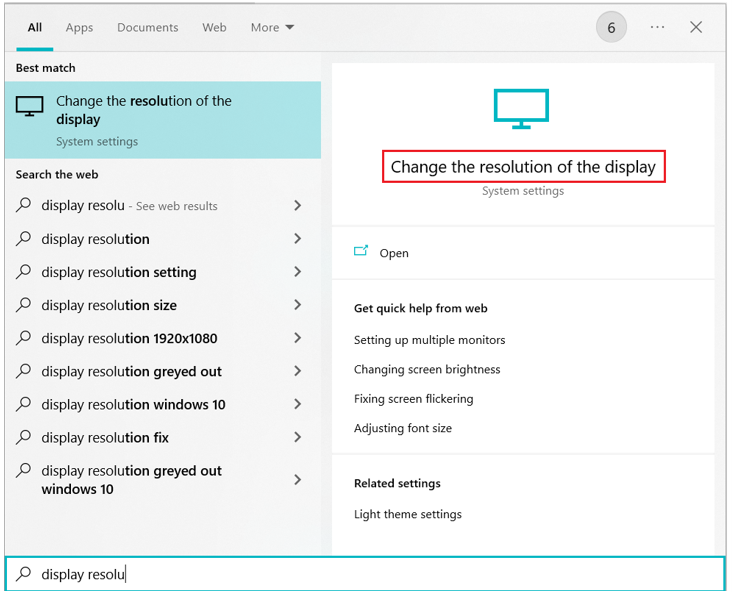732x592 pixels.
Task: Expand arrow for 'display resolution setting'
Action: click(297, 272)
